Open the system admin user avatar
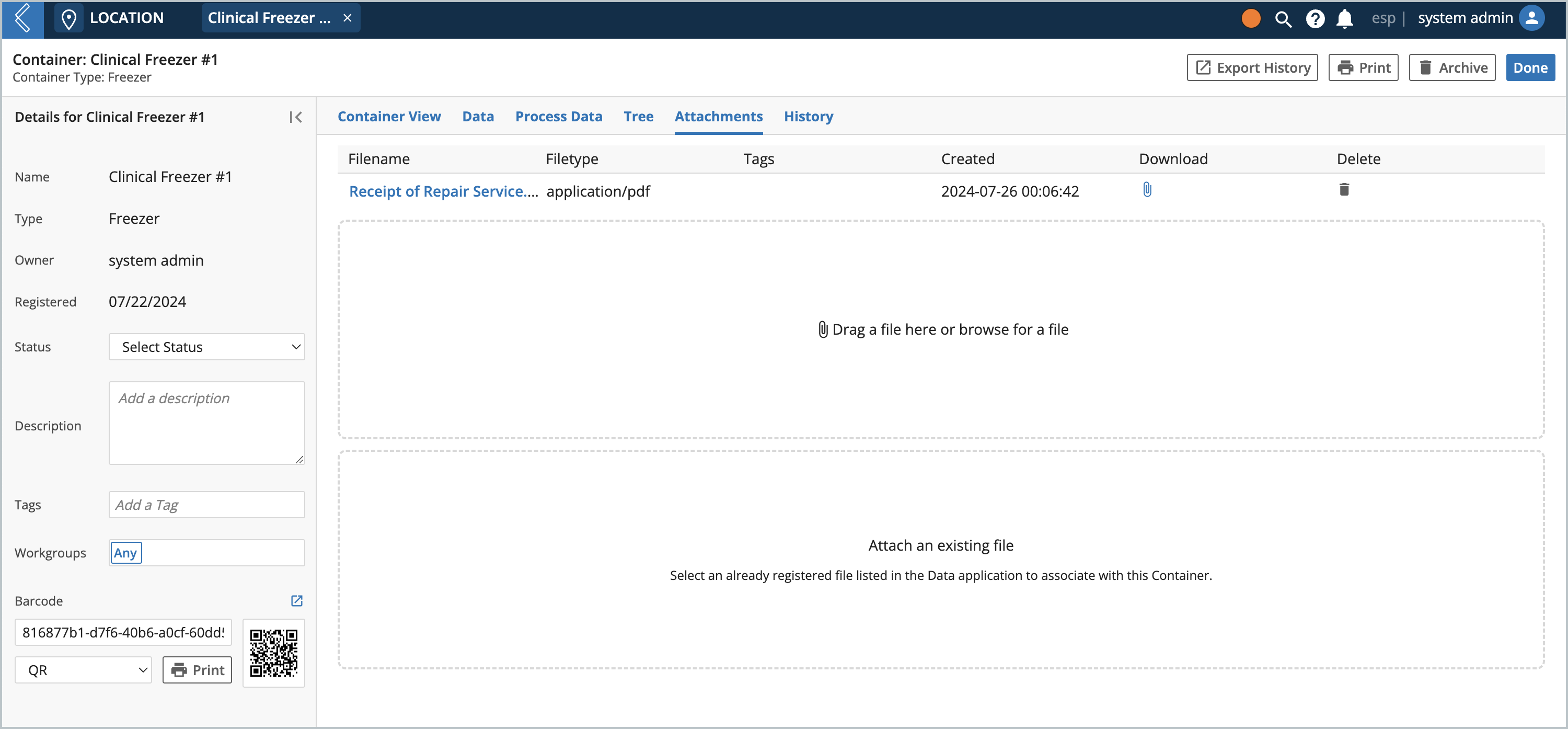This screenshot has height=729, width=1568. [x=1531, y=18]
